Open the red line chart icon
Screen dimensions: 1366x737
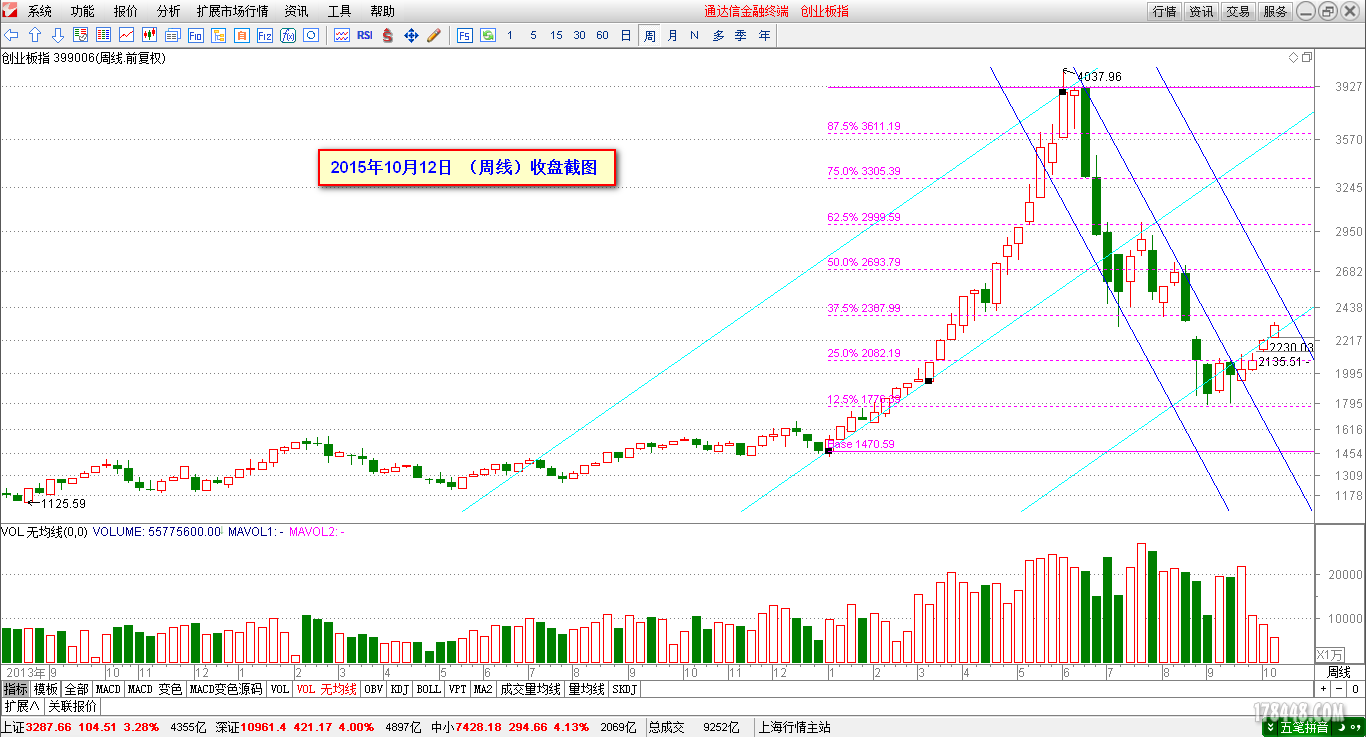[x=126, y=35]
